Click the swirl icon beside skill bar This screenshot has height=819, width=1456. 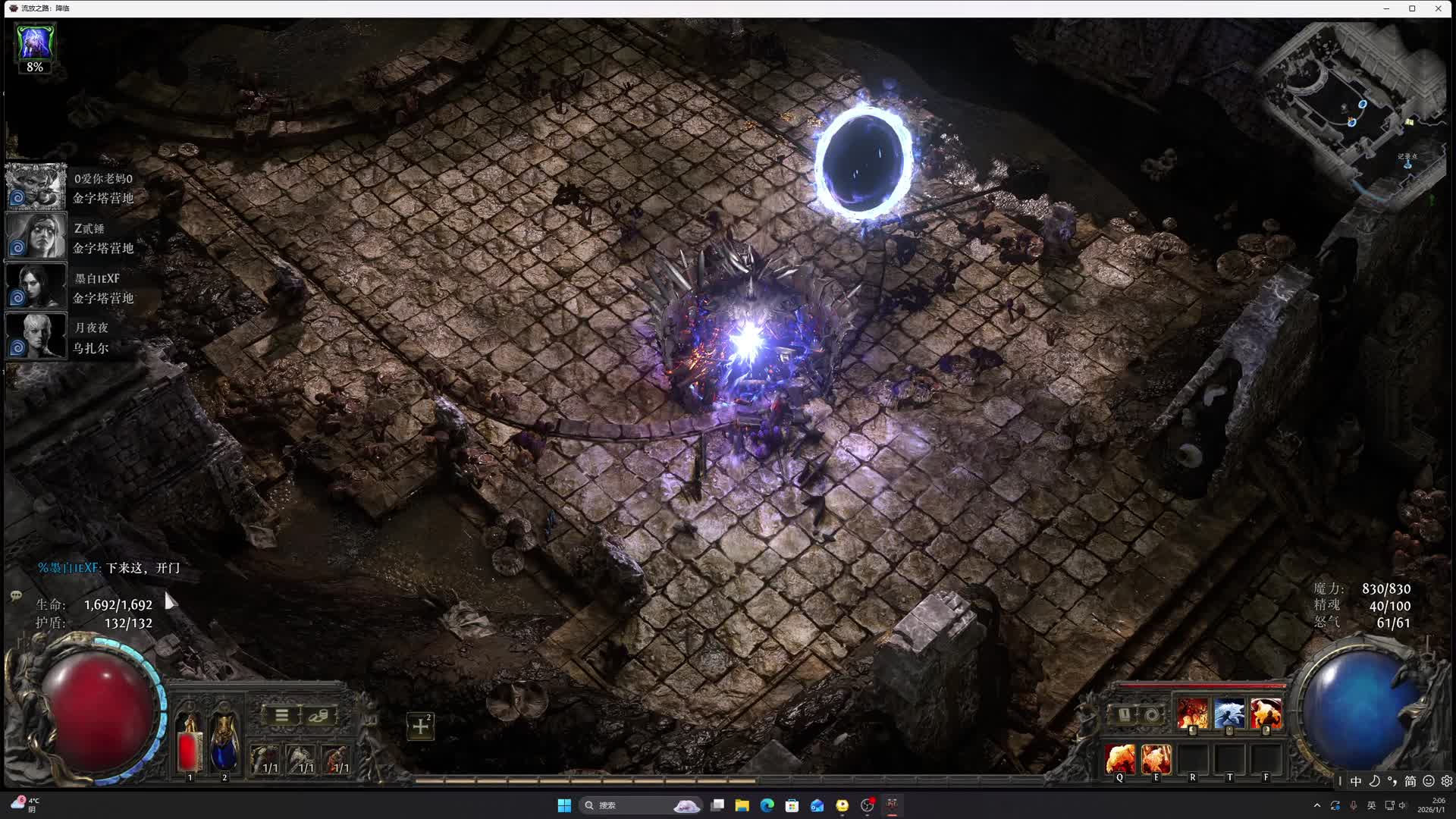coord(1151,715)
